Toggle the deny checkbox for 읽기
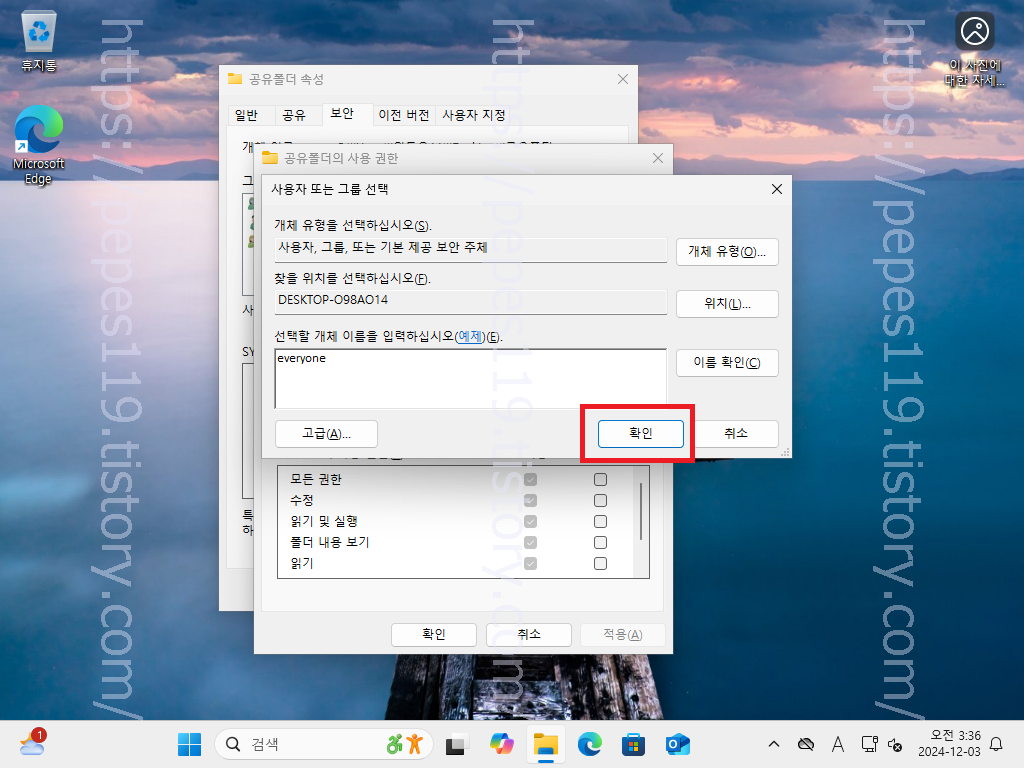Viewport: 1024px width, 768px height. click(x=600, y=564)
